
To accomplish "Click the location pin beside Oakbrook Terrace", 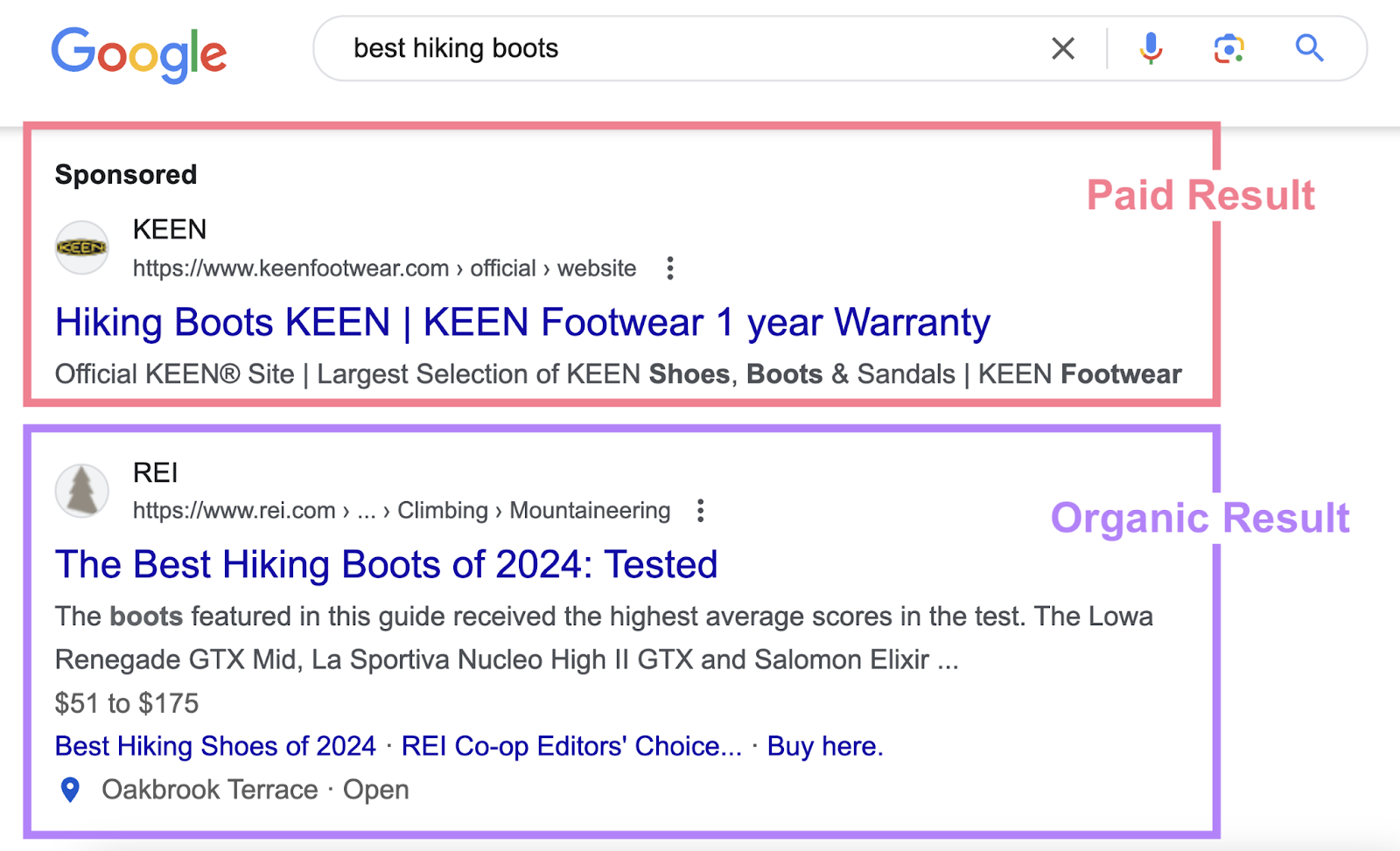I will pyautogui.click(x=70, y=789).
